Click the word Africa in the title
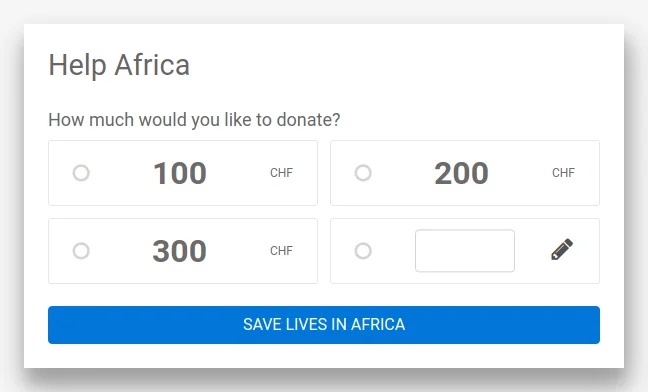Viewport: 648px width, 392px height. point(152,65)
